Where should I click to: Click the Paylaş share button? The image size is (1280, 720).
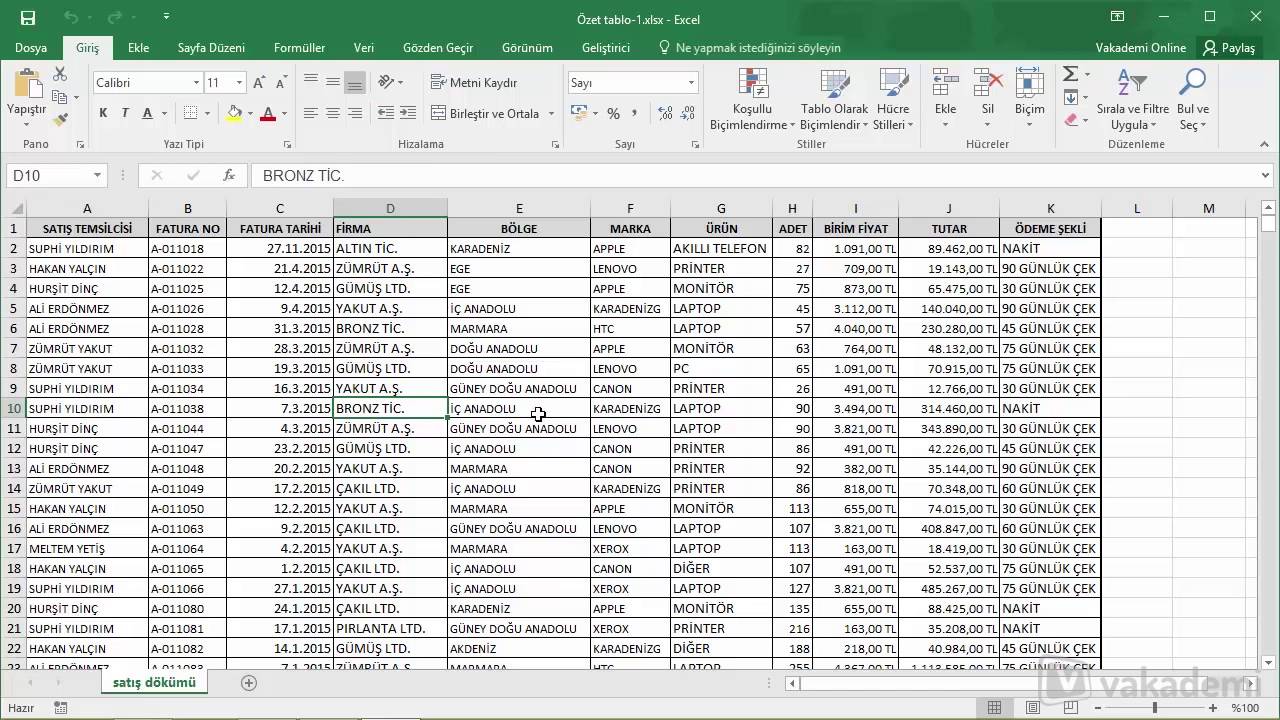pyautogui.click(x=1229, y=47)
